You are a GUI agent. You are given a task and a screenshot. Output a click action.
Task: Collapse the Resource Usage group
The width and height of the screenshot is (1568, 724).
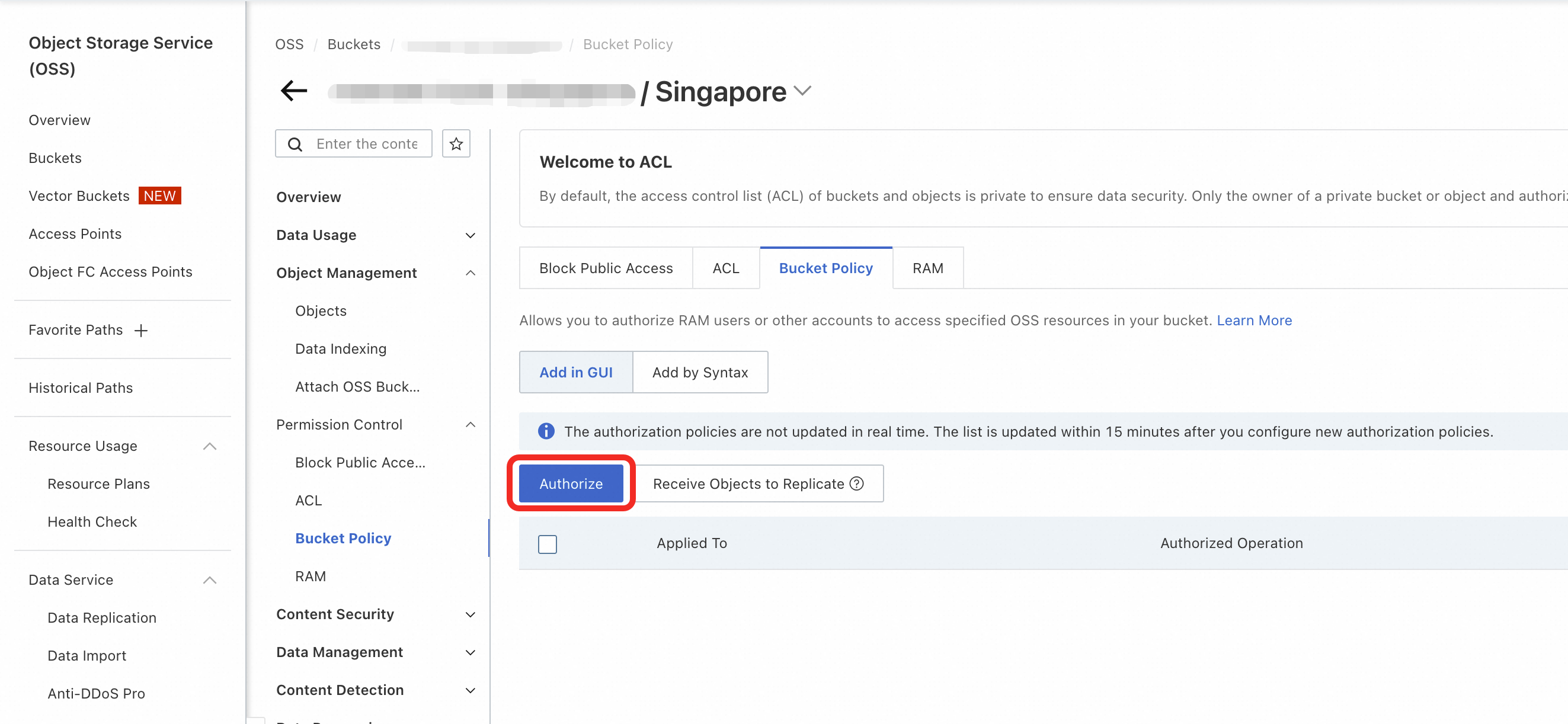[x=209, y=446]
